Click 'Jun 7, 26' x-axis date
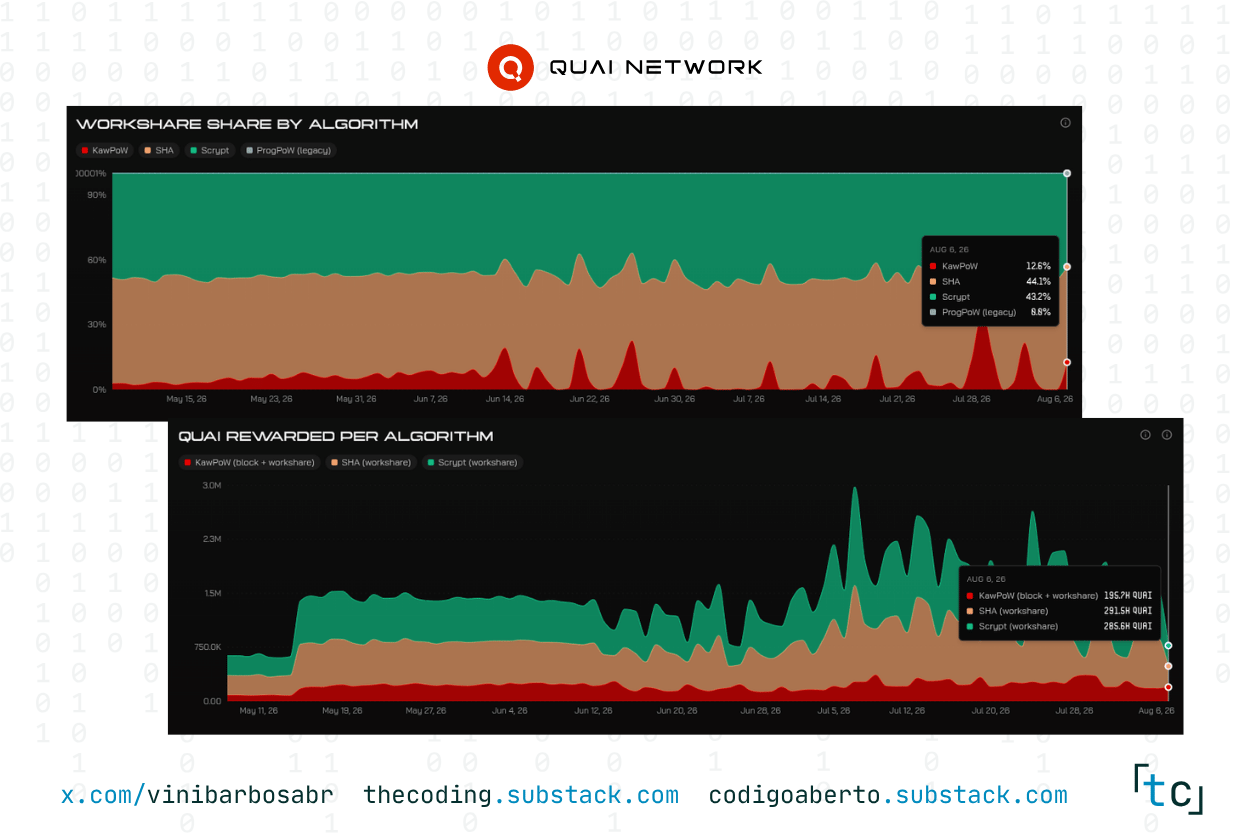 [431, 399]
